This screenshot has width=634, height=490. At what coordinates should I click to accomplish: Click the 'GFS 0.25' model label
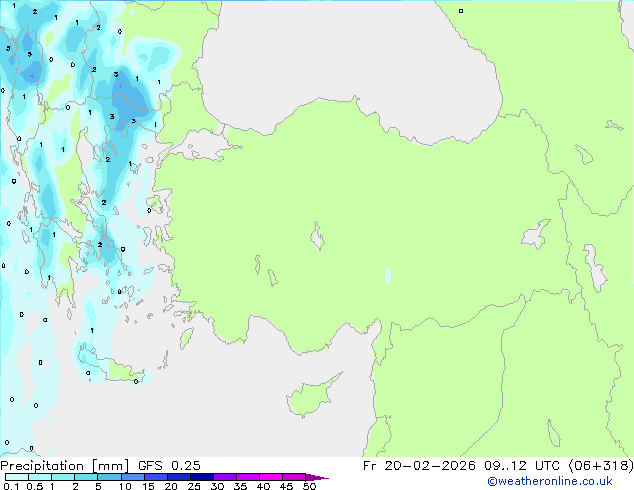[169, 466]
